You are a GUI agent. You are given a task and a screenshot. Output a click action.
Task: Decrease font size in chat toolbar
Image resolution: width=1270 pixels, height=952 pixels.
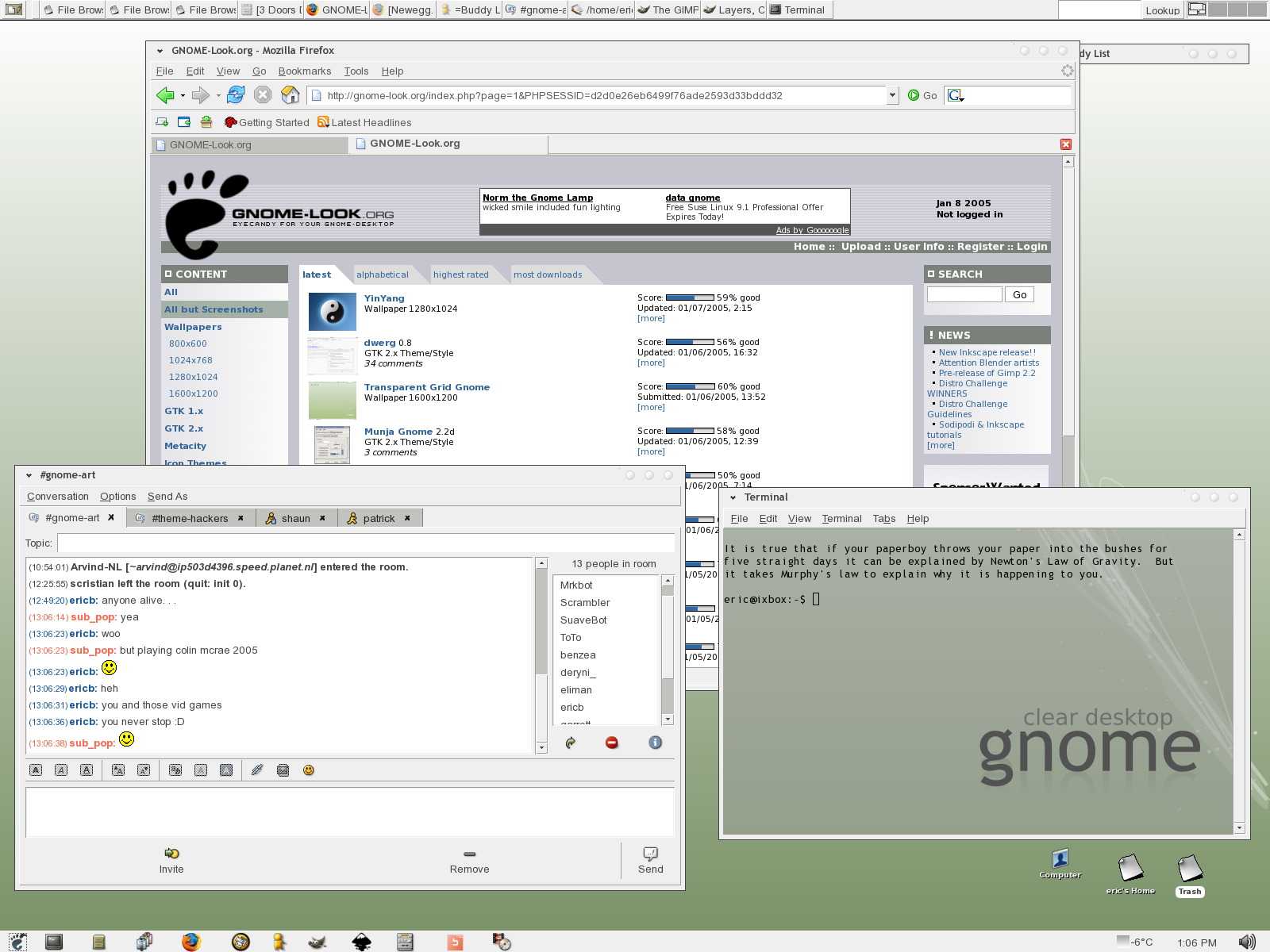144,770
